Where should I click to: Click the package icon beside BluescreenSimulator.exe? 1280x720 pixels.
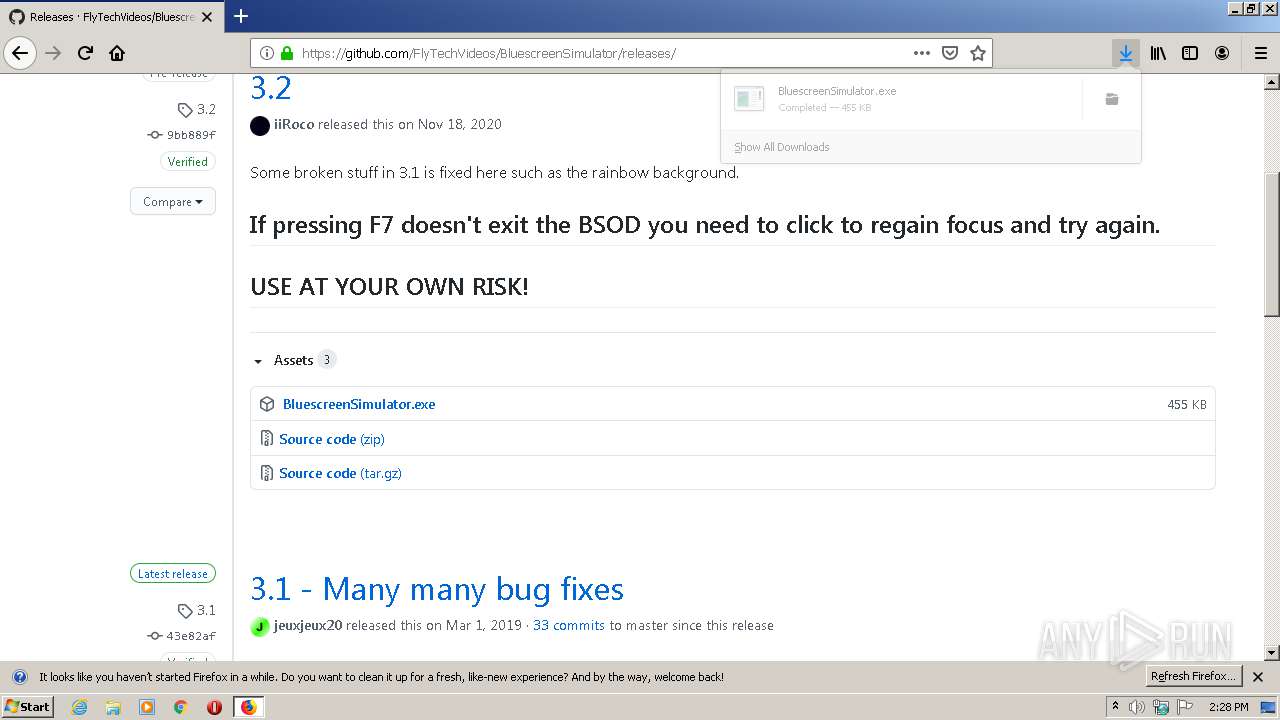tap(267, 404)
